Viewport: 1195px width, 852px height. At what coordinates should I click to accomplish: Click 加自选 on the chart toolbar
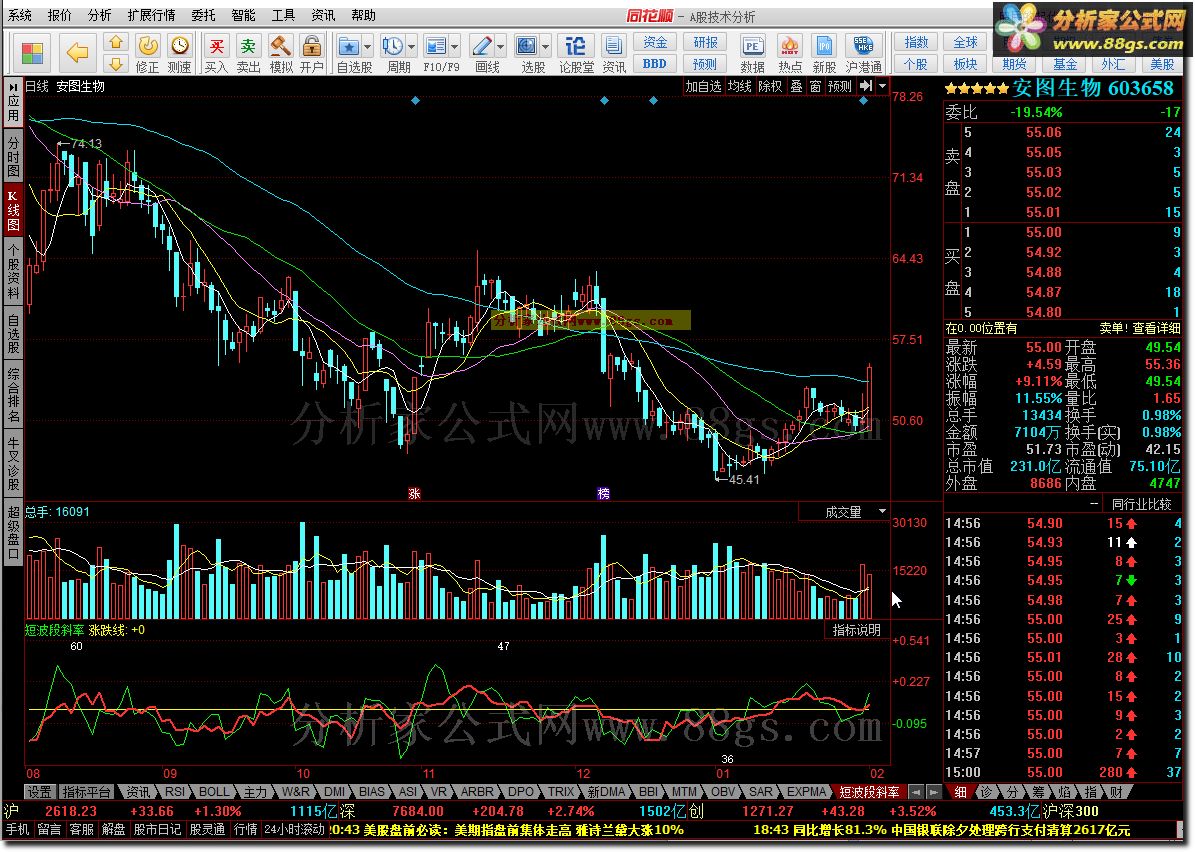tap(703, 86)
